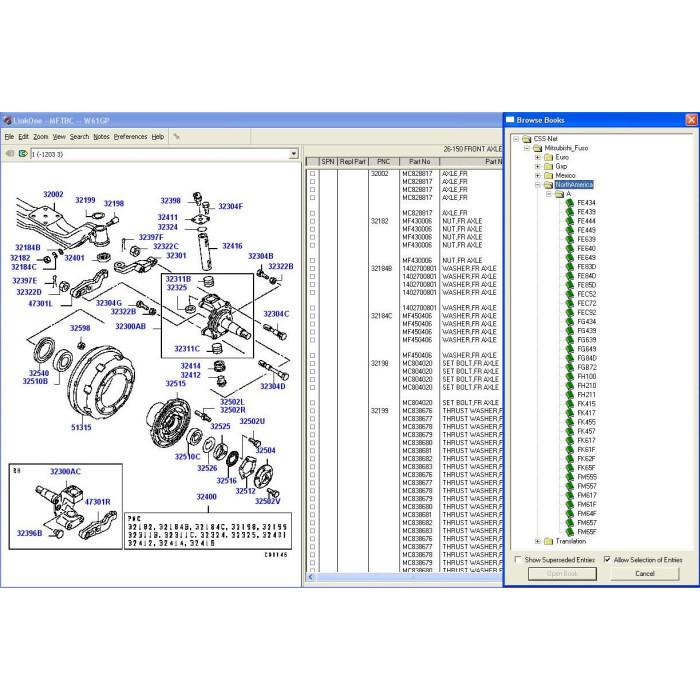Image resolution: width=700 pixels, height=700 pixels.
Task: Expand the Mexico tree node
Action: (x=538, y=175)
